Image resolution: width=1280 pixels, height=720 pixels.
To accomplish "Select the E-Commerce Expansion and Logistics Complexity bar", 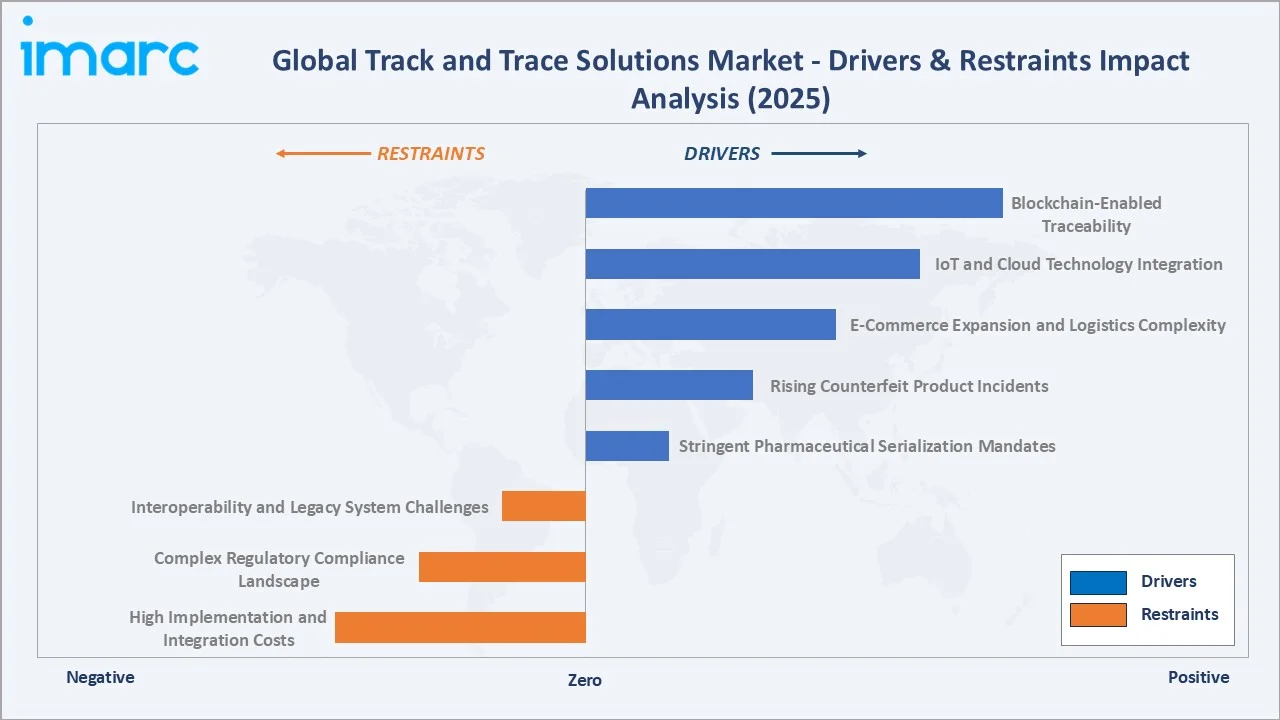I will (x=711, y=325).
